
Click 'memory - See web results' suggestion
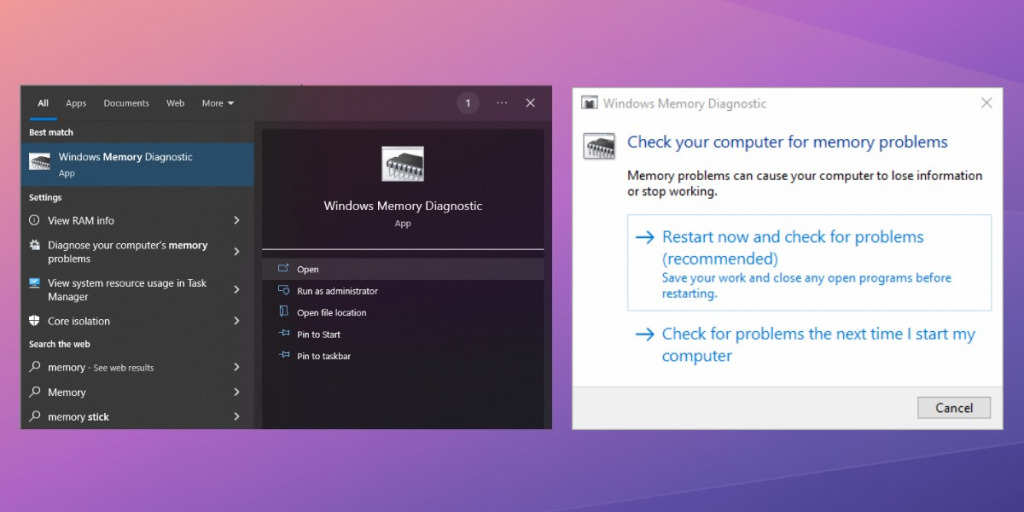point(138,367)
